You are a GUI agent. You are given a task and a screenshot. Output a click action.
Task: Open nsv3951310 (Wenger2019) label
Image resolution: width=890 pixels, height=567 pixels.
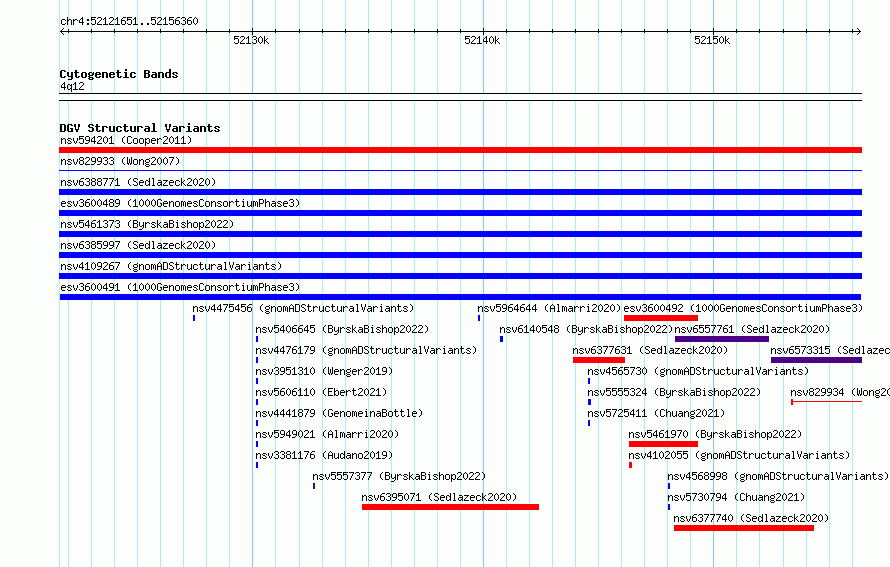pyautogui.click(x=324, y=371)
